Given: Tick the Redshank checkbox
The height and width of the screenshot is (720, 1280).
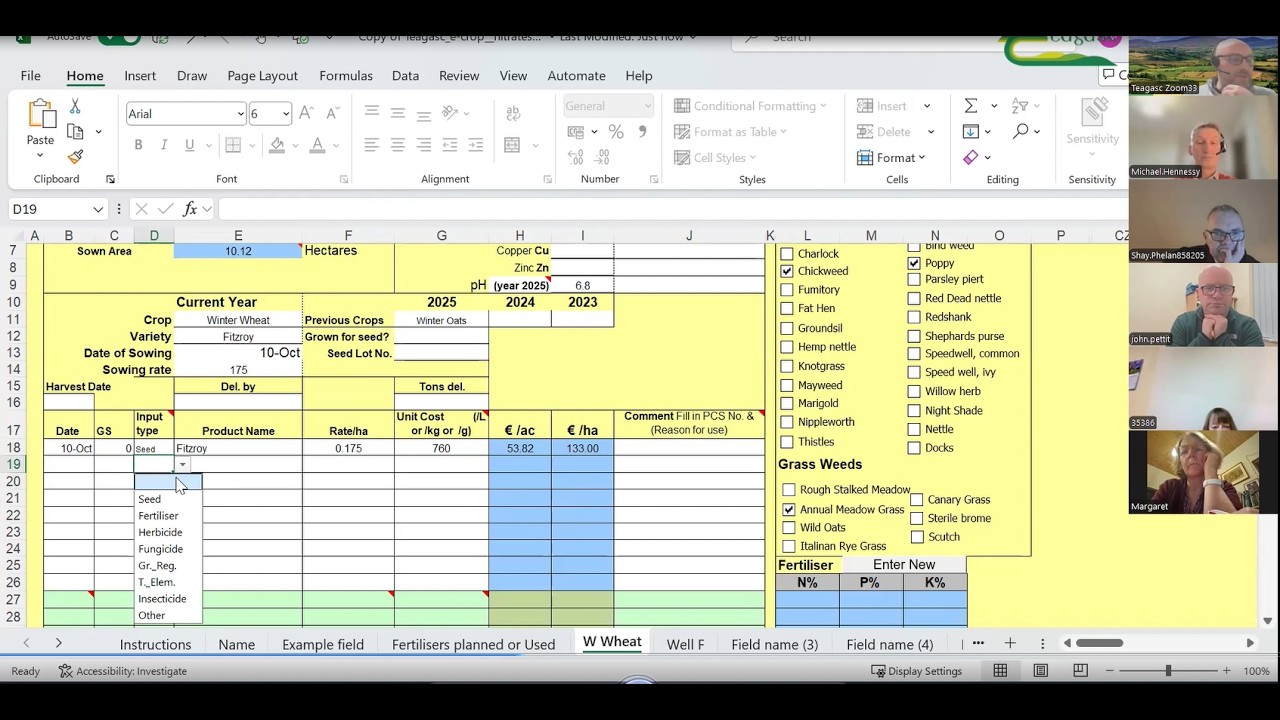Looking at the screenshot, I should click(914, 317).
